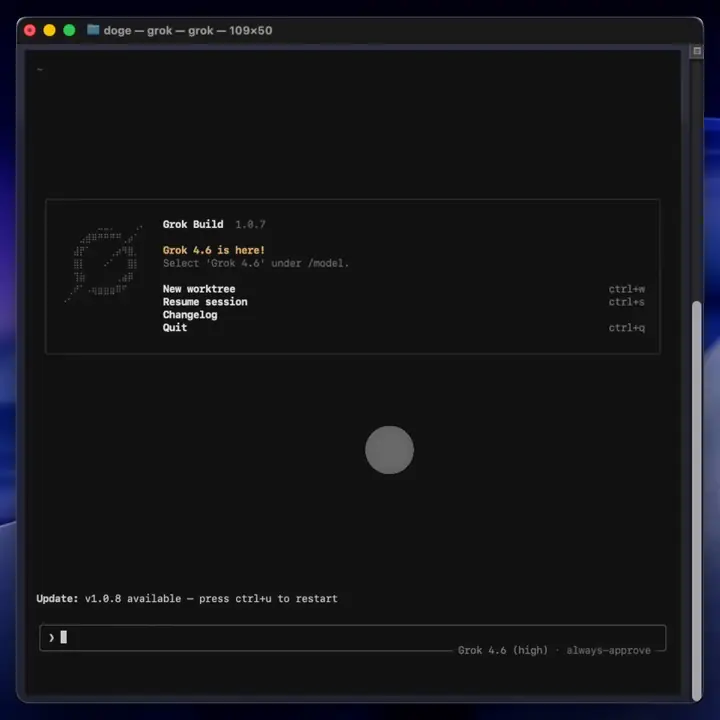Click the 1.0.7 version number

(x=250, y=224)
